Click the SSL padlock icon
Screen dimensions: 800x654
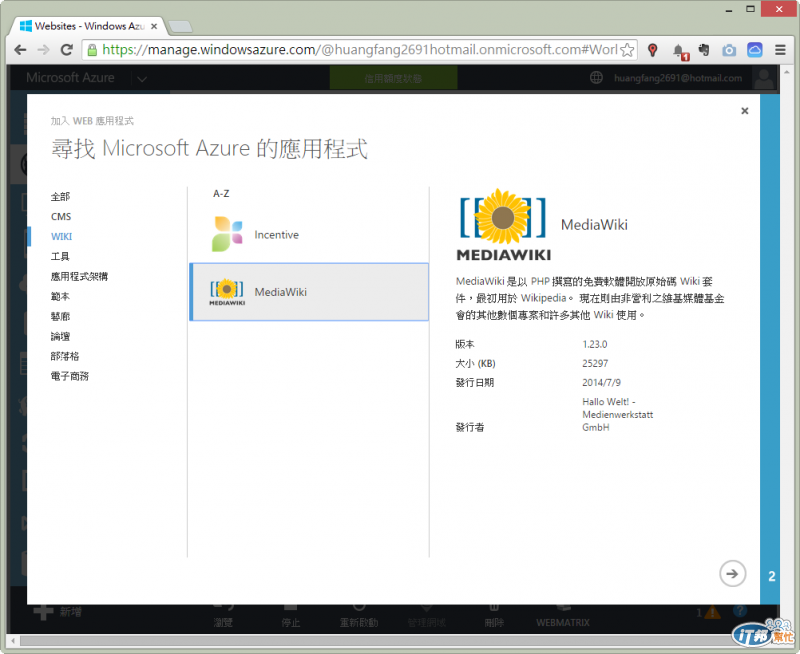click(92, 50)
